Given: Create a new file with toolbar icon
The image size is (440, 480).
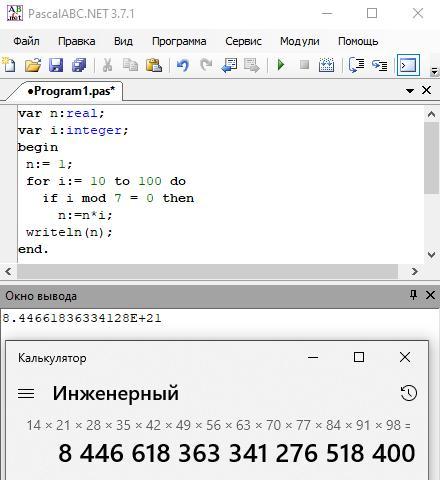Looking at the screenshot, I should point(9,65).
